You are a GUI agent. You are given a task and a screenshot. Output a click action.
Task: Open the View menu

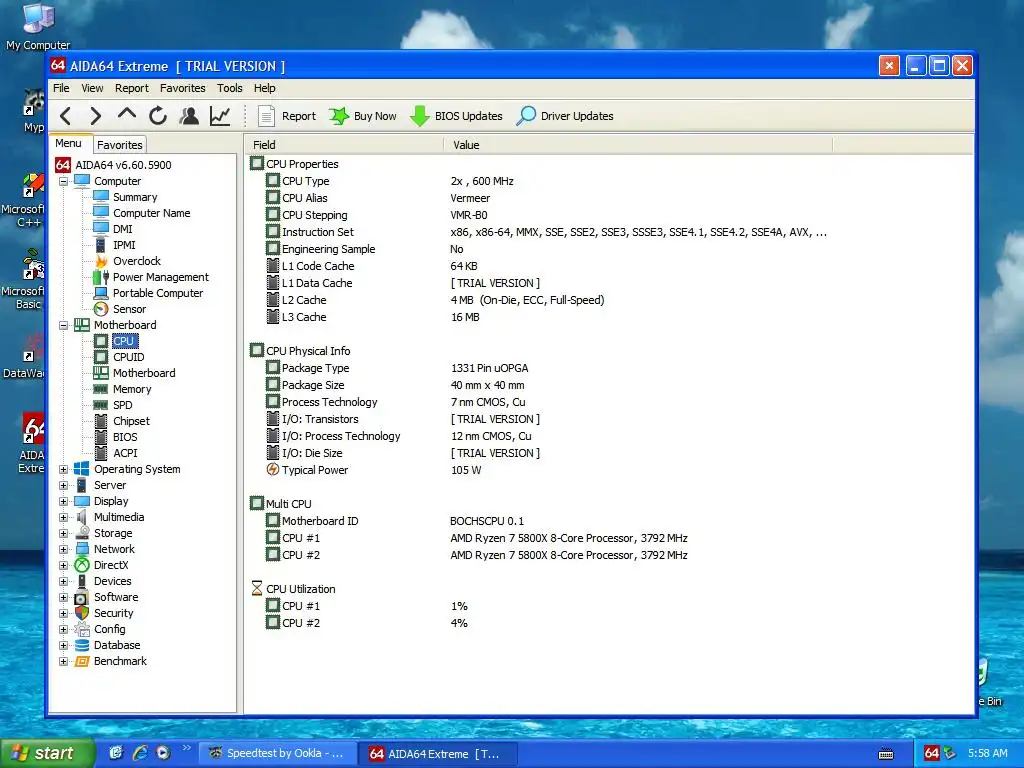(92, 88)
